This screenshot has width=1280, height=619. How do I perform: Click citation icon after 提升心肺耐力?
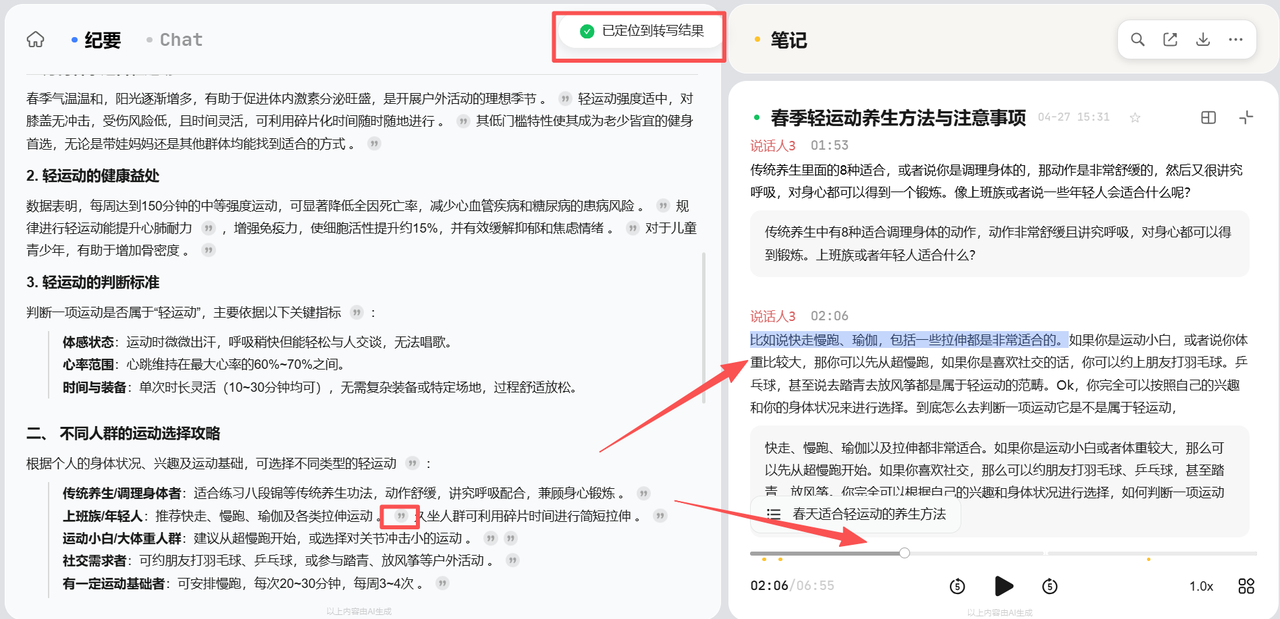coord(209,228)
